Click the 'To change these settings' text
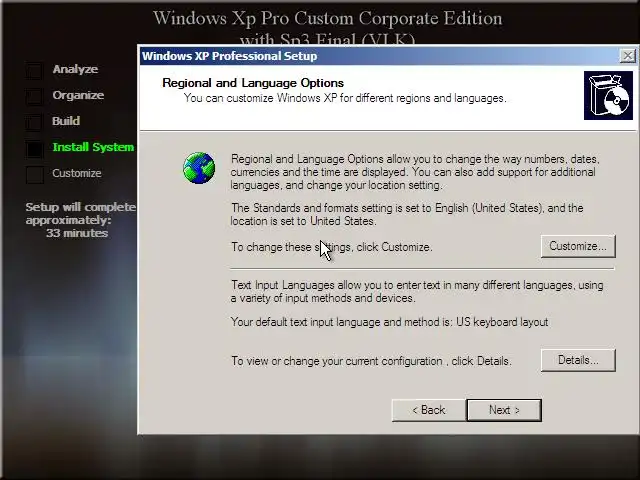Viewport: 640px width, 480px height. coord(331,247)
